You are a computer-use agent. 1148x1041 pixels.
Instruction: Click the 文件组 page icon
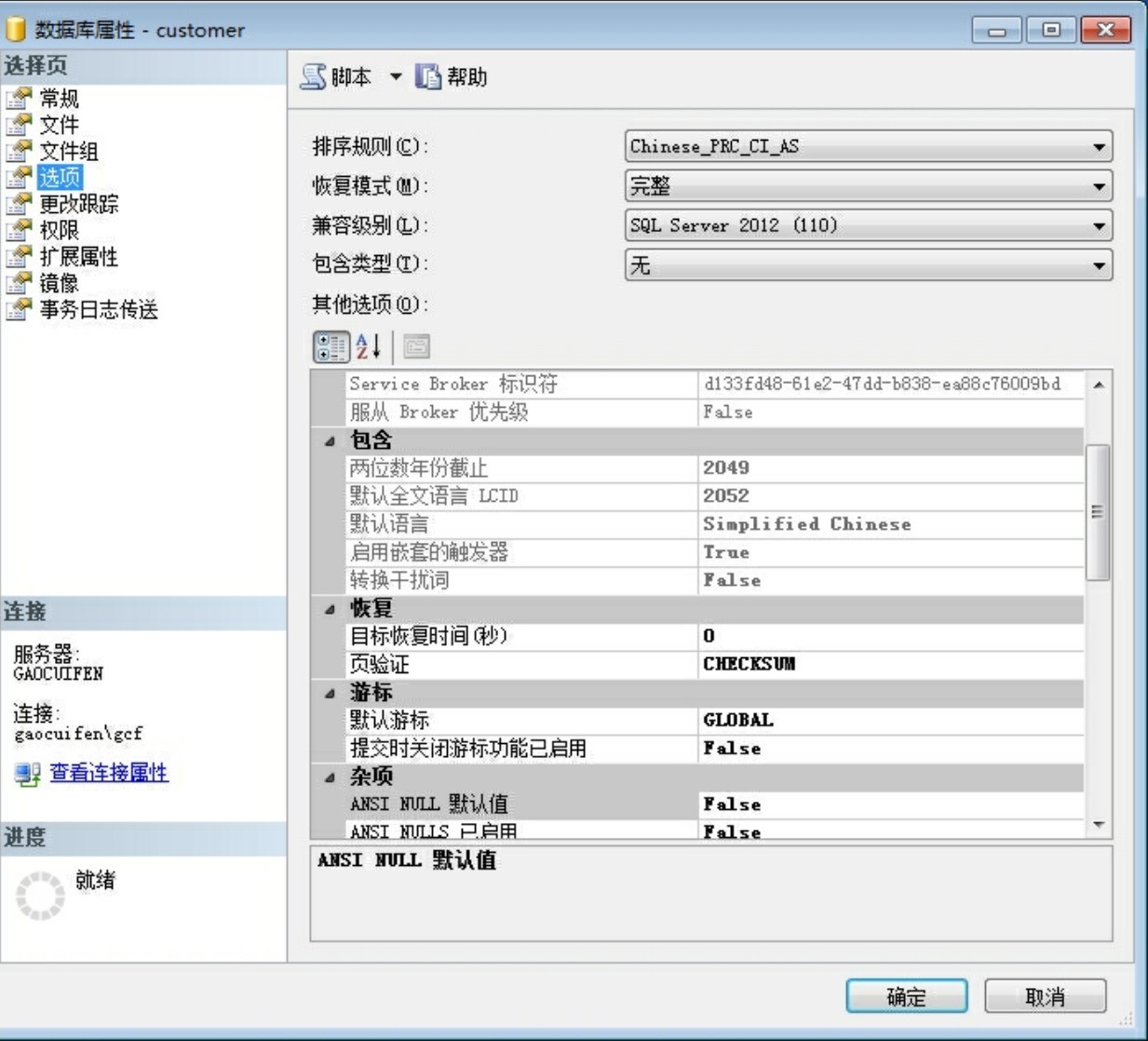(19, 150)
